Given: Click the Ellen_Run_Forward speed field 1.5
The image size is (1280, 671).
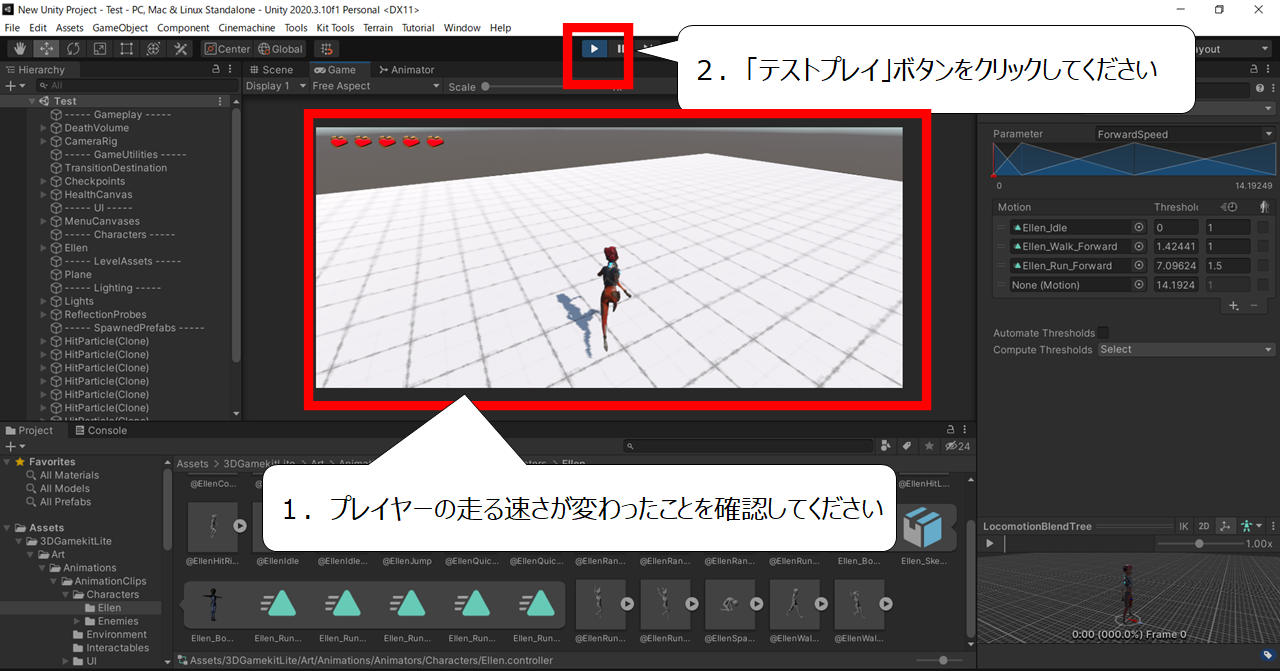Looking at the screenshot, I should click(x=1227, y=266).
